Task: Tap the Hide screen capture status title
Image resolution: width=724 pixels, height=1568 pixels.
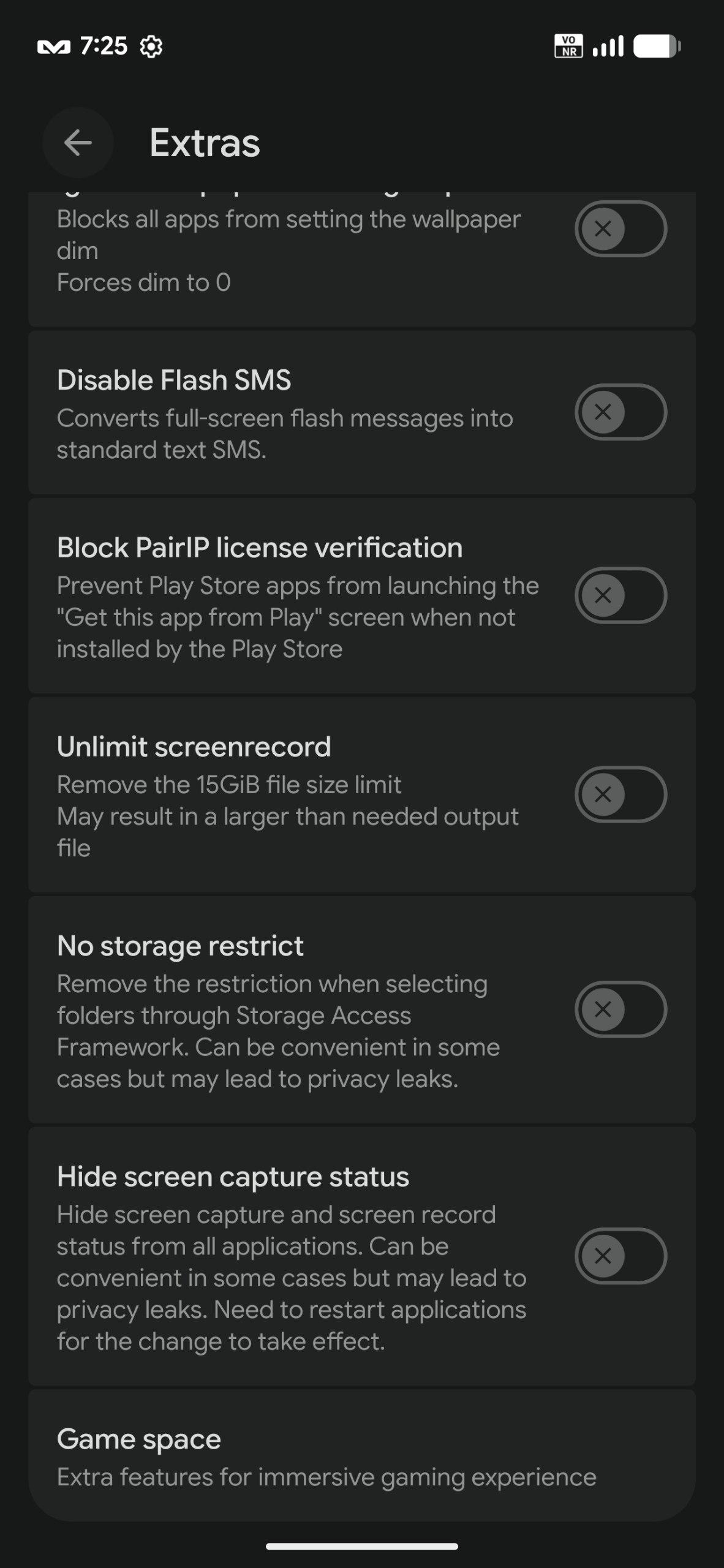Action: click(233, 1177)
